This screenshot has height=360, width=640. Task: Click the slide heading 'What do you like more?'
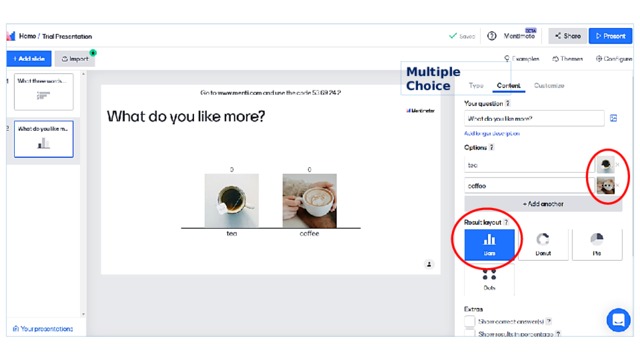click(x=186, y=116)
